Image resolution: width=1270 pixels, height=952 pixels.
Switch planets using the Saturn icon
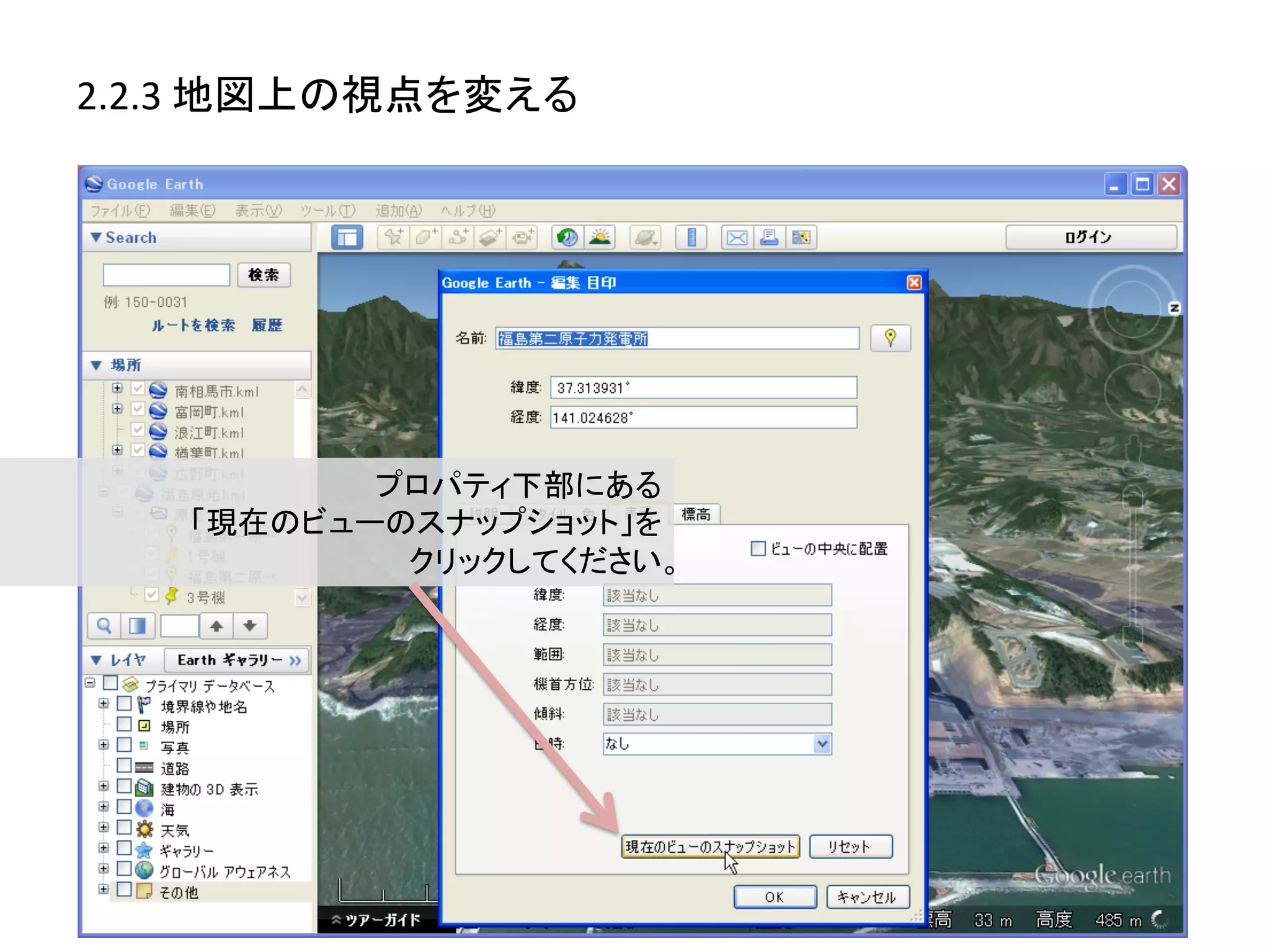[x=645, y=237]
